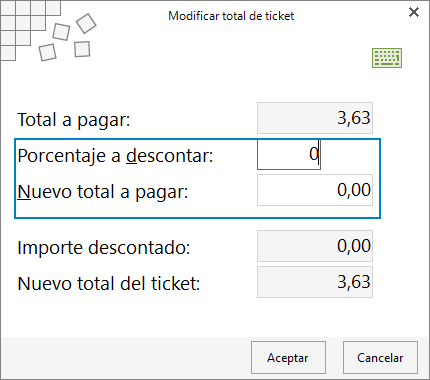Click the 'Nuevo total a pagar:' label

coord(103,192)
